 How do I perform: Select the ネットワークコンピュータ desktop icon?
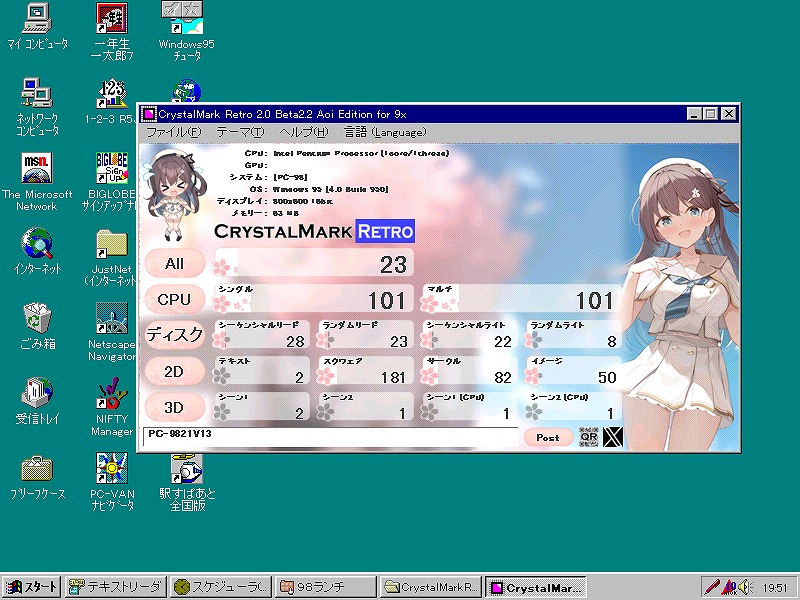[37, 106]
